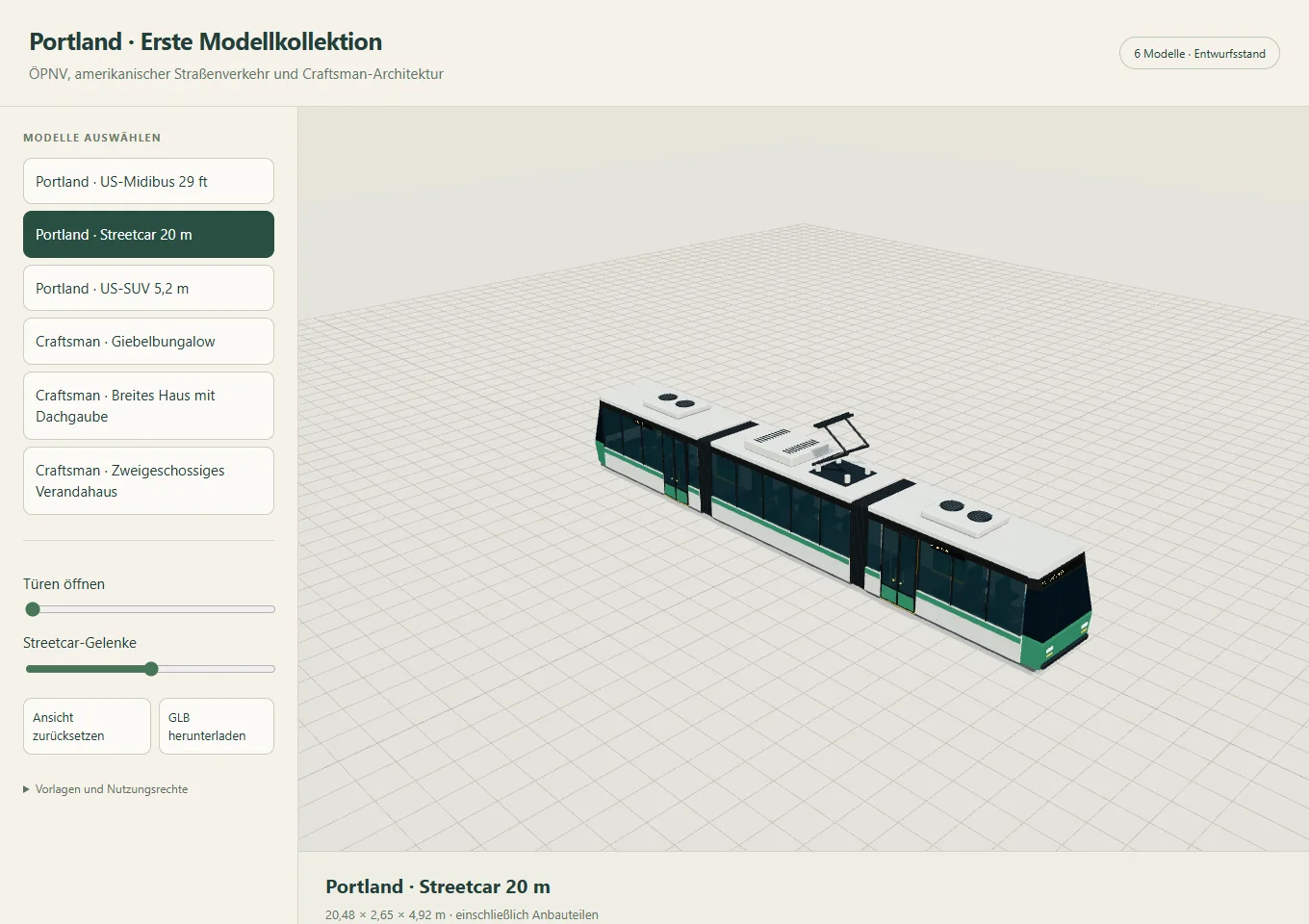
Task: Choose the Portland US-SUV 5,2 m model
Action: [148, 288]
